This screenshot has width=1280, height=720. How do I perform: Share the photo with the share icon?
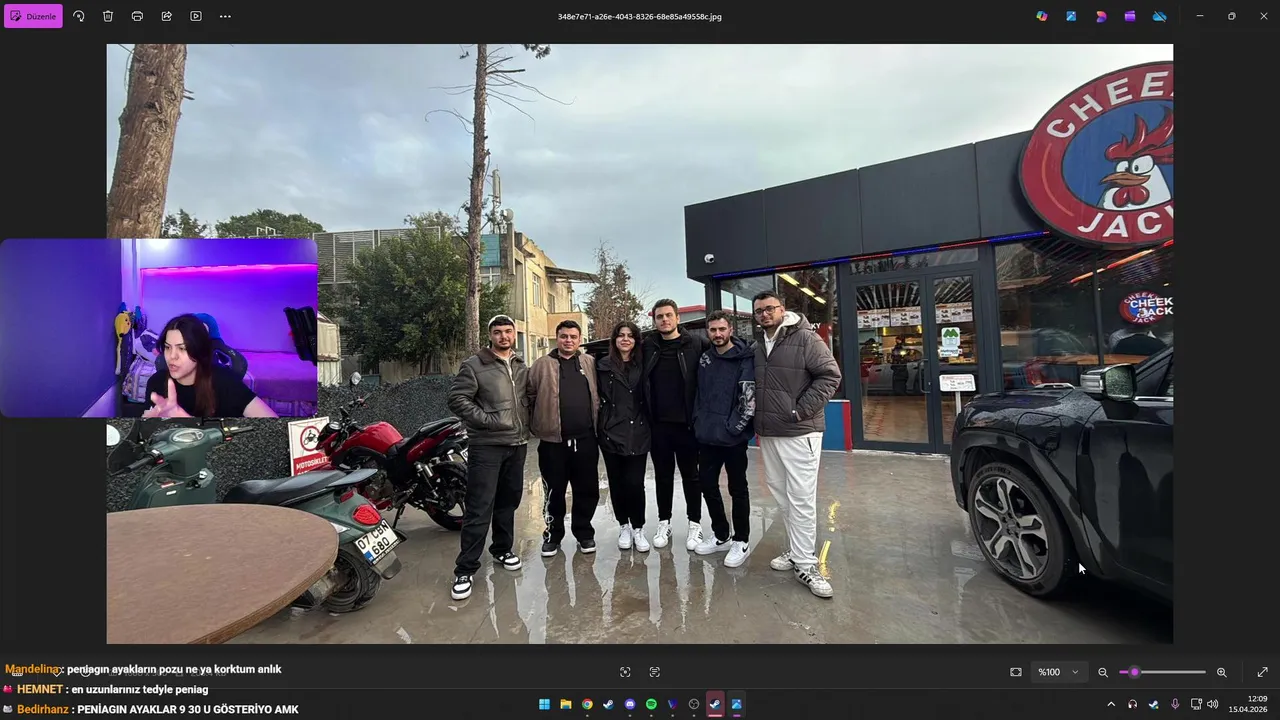click(166, 16)
